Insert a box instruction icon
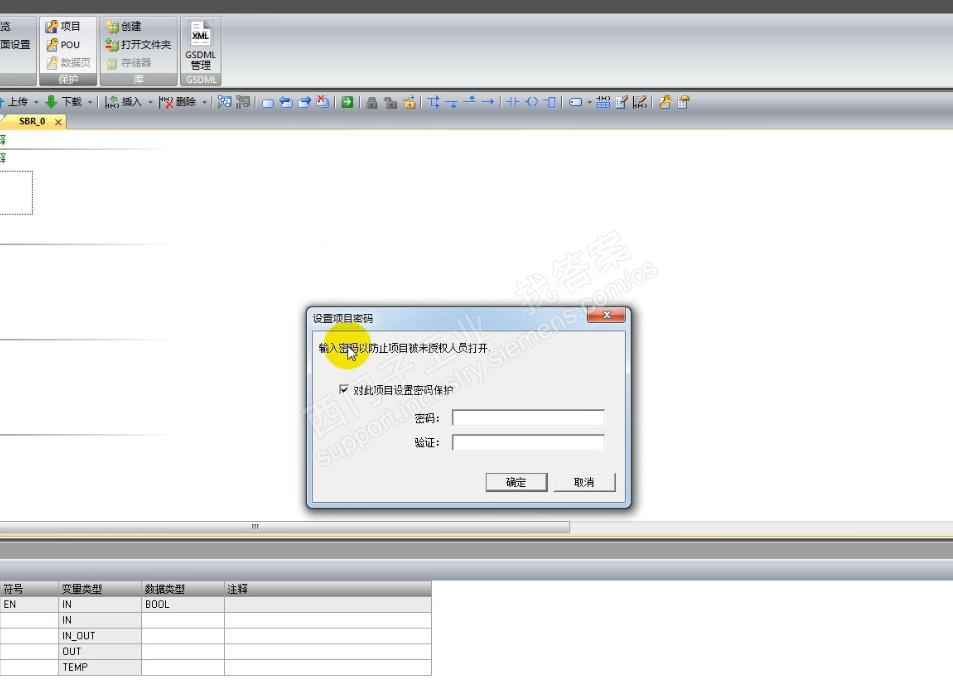The image size is (953, 695). click(549, 102)
